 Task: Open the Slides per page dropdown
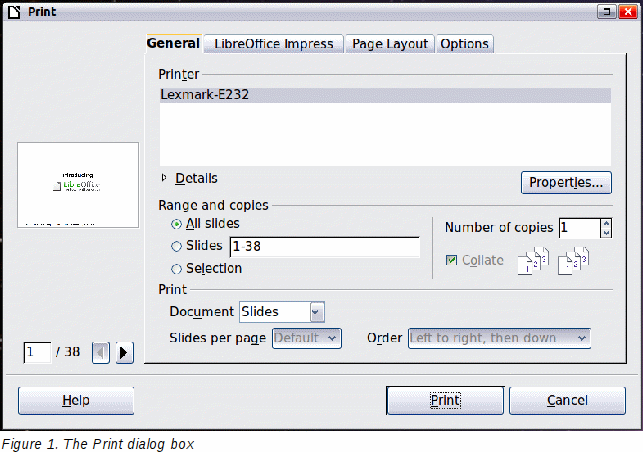tap(307, 338)
